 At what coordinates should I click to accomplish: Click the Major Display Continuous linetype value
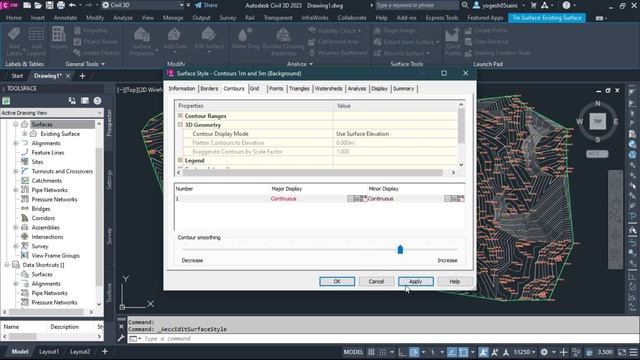click(284, 199)
